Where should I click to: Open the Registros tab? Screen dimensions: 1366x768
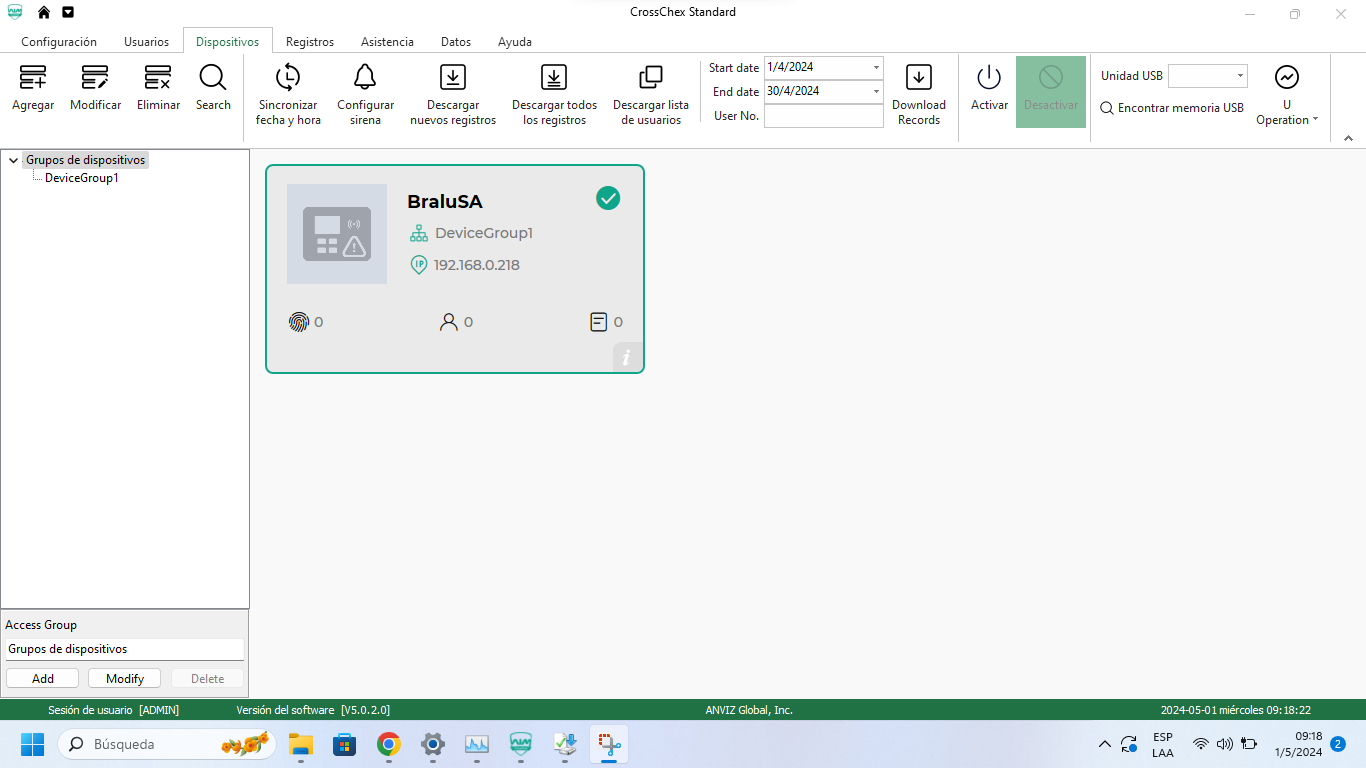tap(310, 42)
